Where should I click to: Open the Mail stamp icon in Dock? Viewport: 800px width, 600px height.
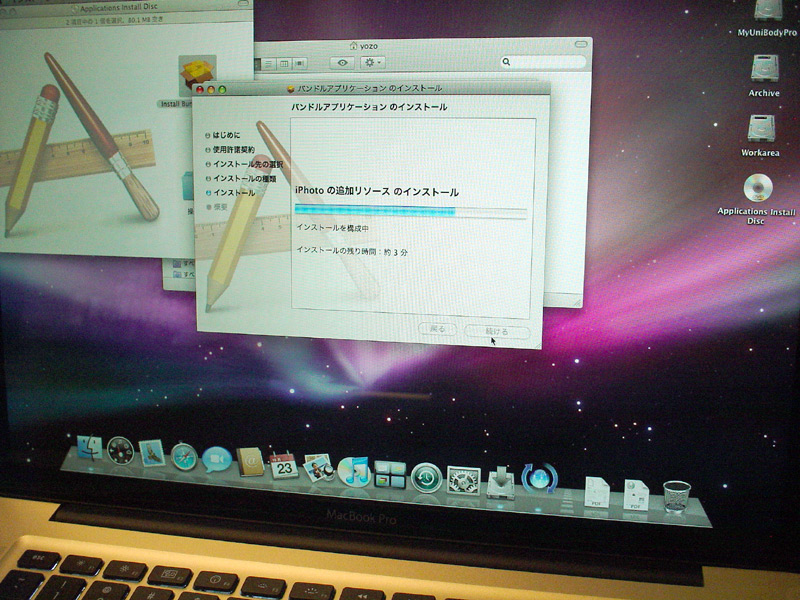click(152, 453)
